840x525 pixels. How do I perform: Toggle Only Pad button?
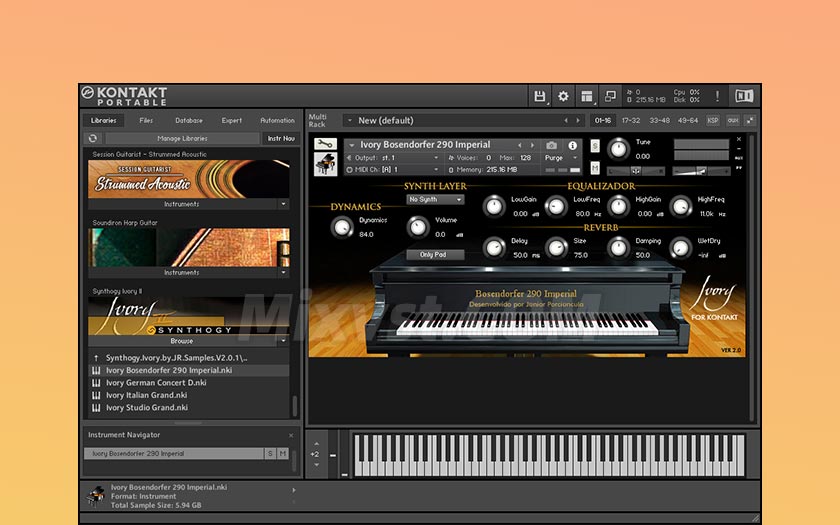pyautogui.click(x=435, y=254)
